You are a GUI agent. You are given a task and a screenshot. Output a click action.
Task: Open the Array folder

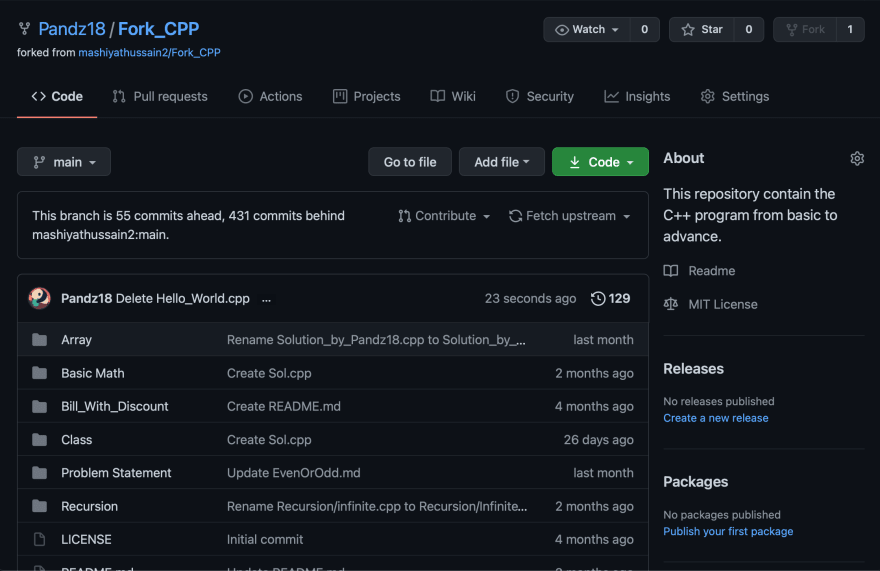(x=76, y=340)
